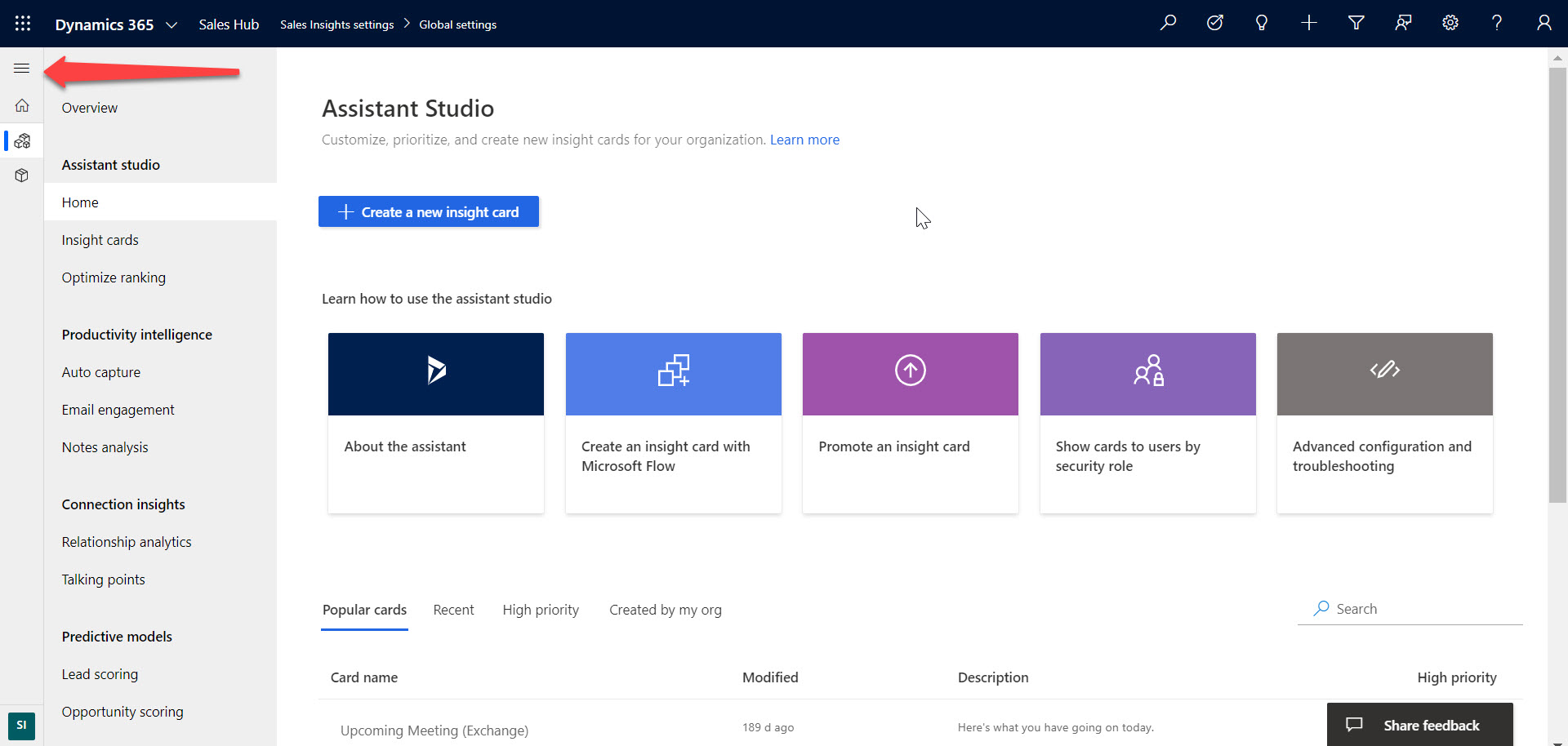Open Advanced configuration and troubleshooting tile
The height and width of the screenshot is (746, 1568).
(x=1385, y=423)
